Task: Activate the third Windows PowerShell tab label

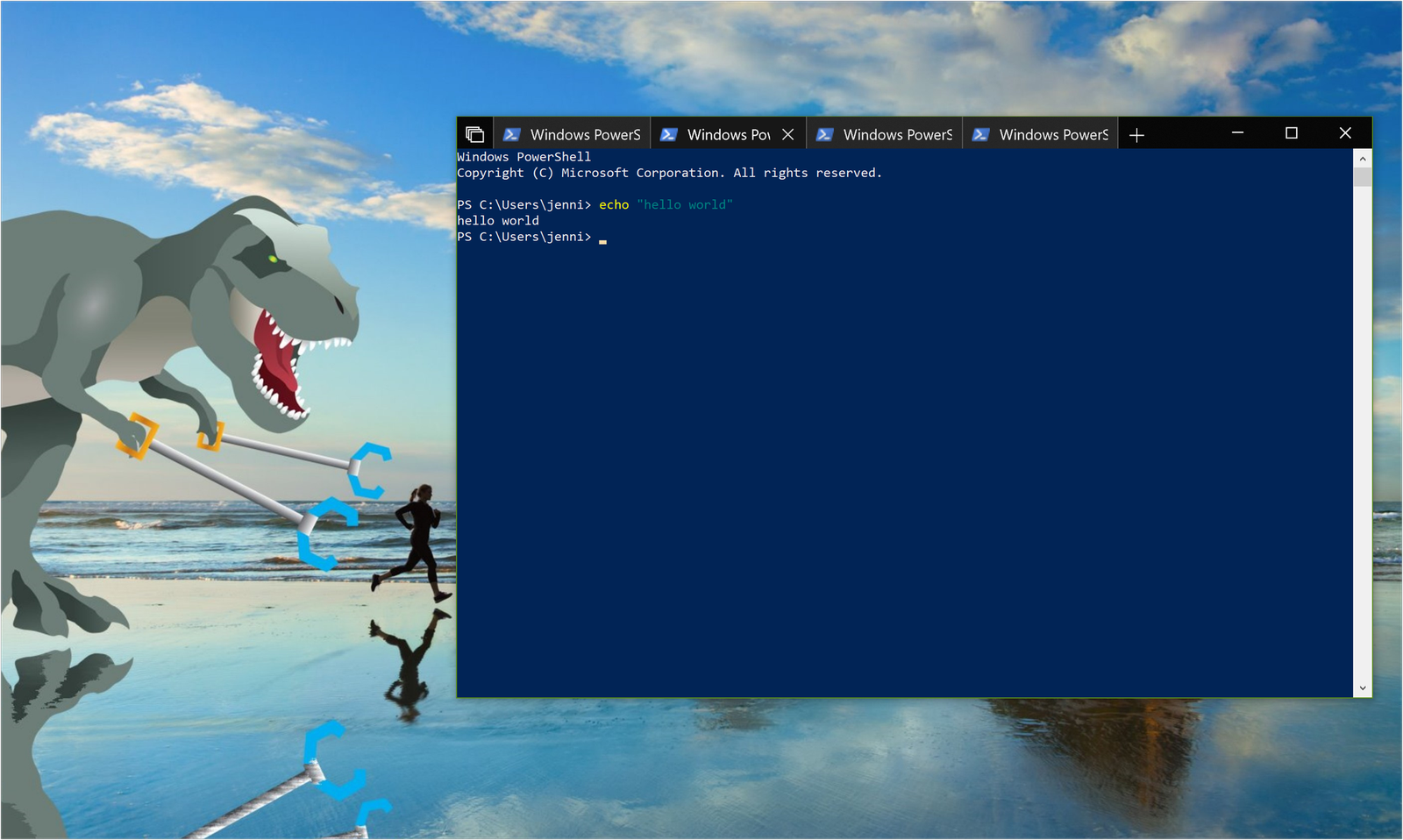Action: 897,134
